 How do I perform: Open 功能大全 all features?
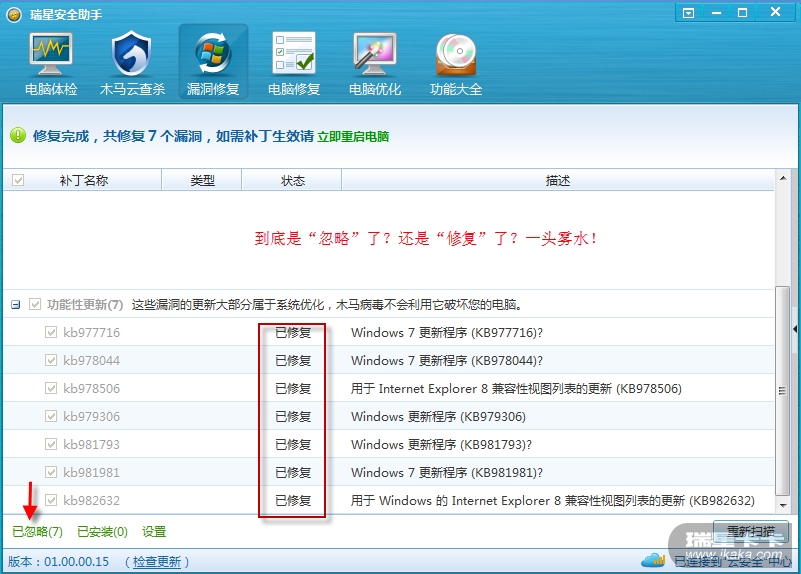456,64
